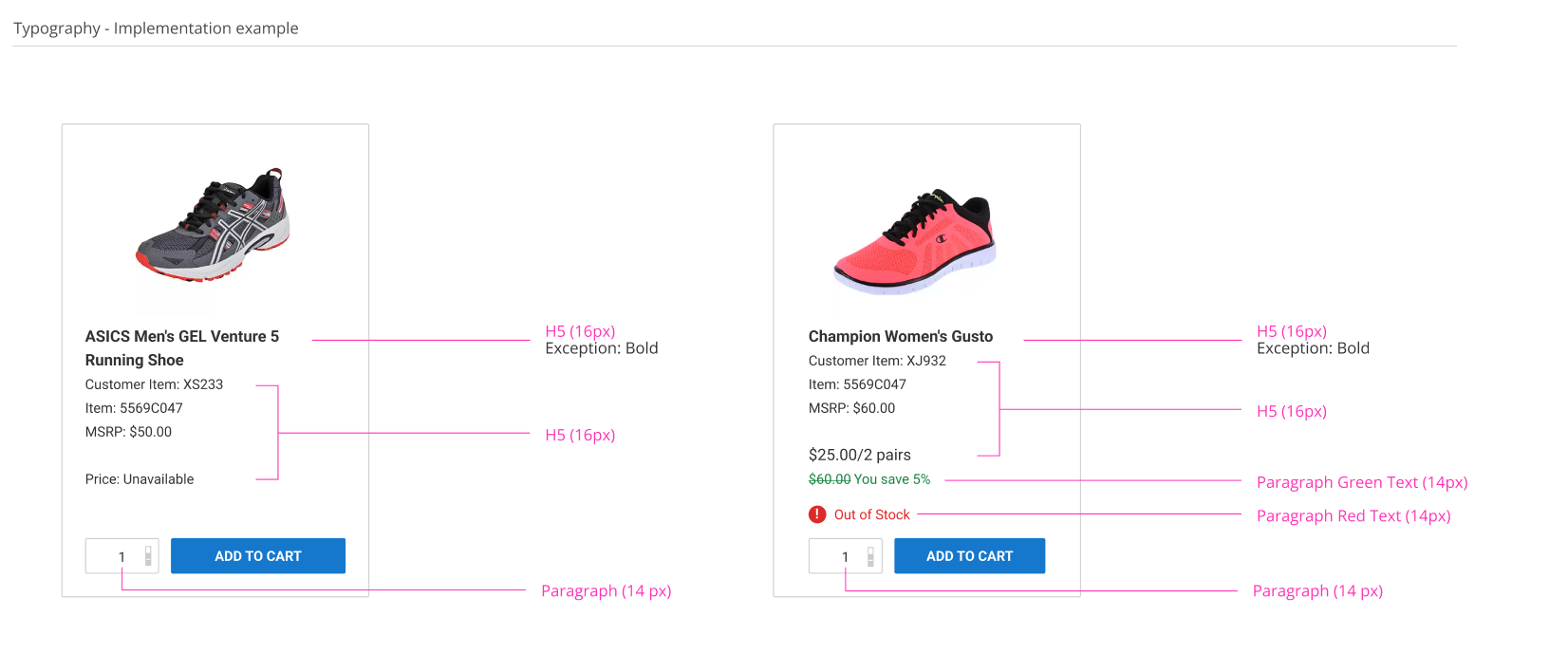Select the Customer Item: XJ932 line
The height and width of the screenshot is (654, 1568).
[877, 361]
